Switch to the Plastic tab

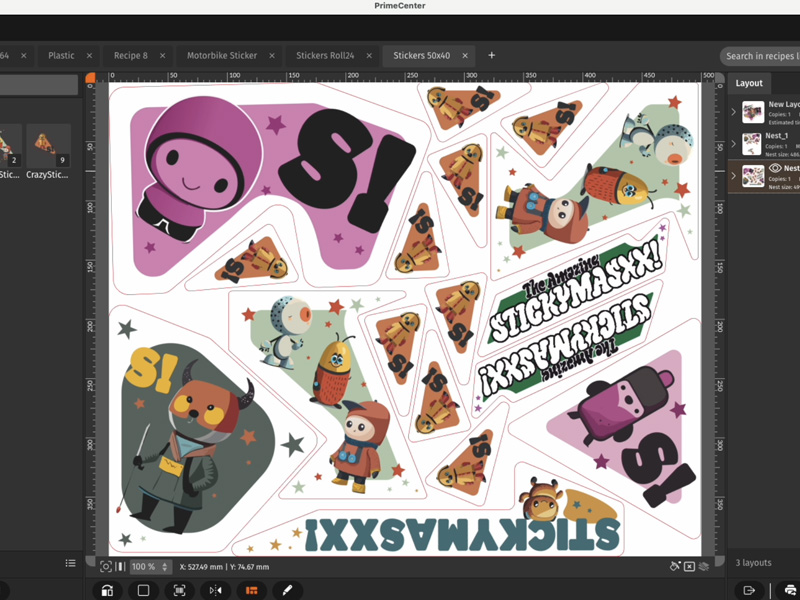(61, 56)
